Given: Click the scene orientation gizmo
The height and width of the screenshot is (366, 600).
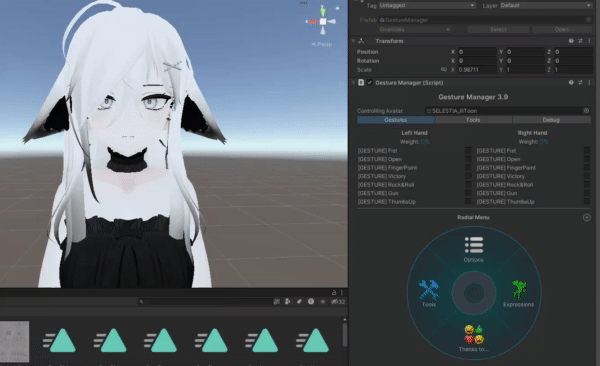Looking at the screenshot, I should (x=323, y=21).
